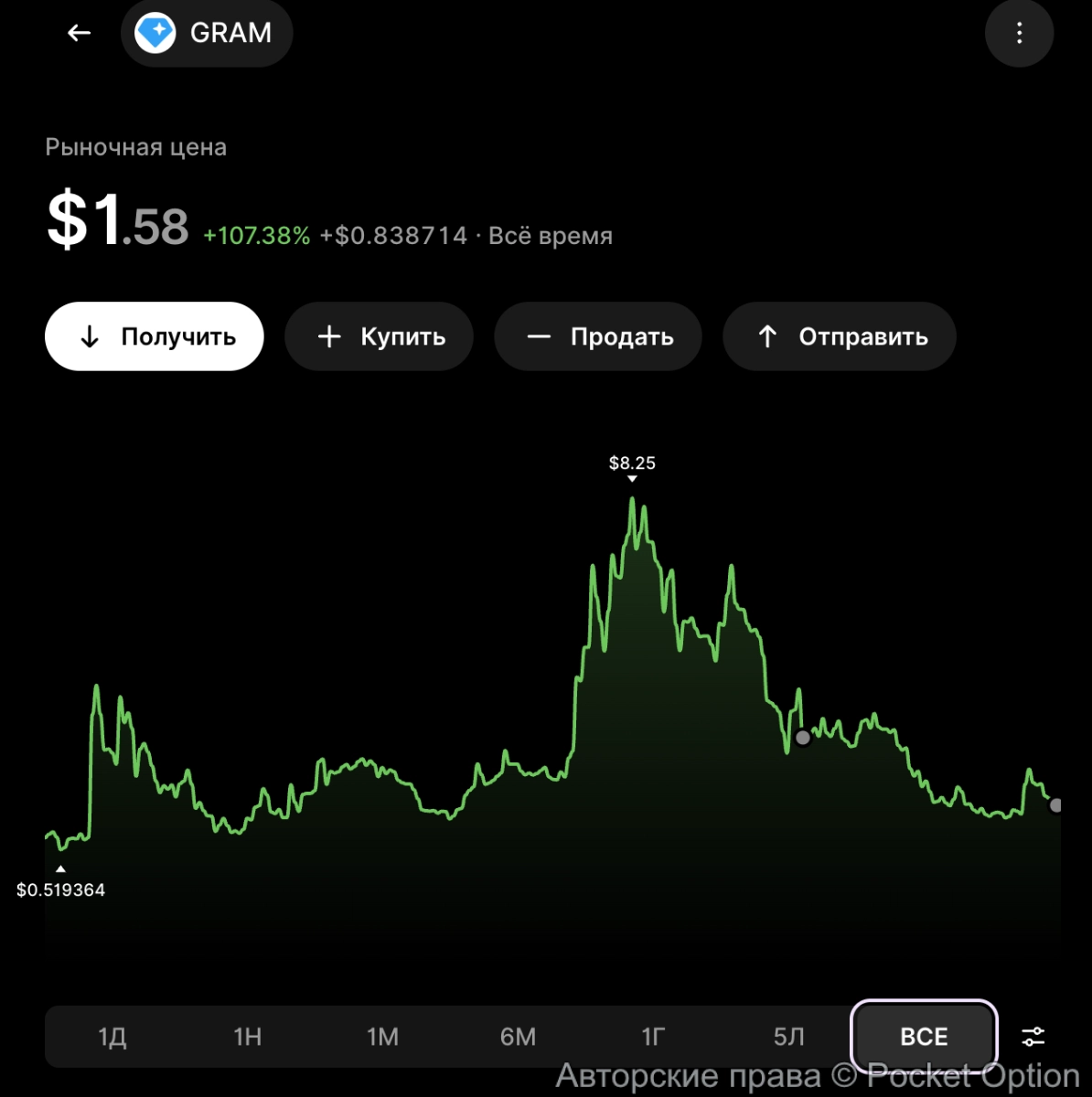The height and width of the screenshot is (1097, 1092).
Task: Switch chart to 1М range
Action: (x=383, y=1037)
